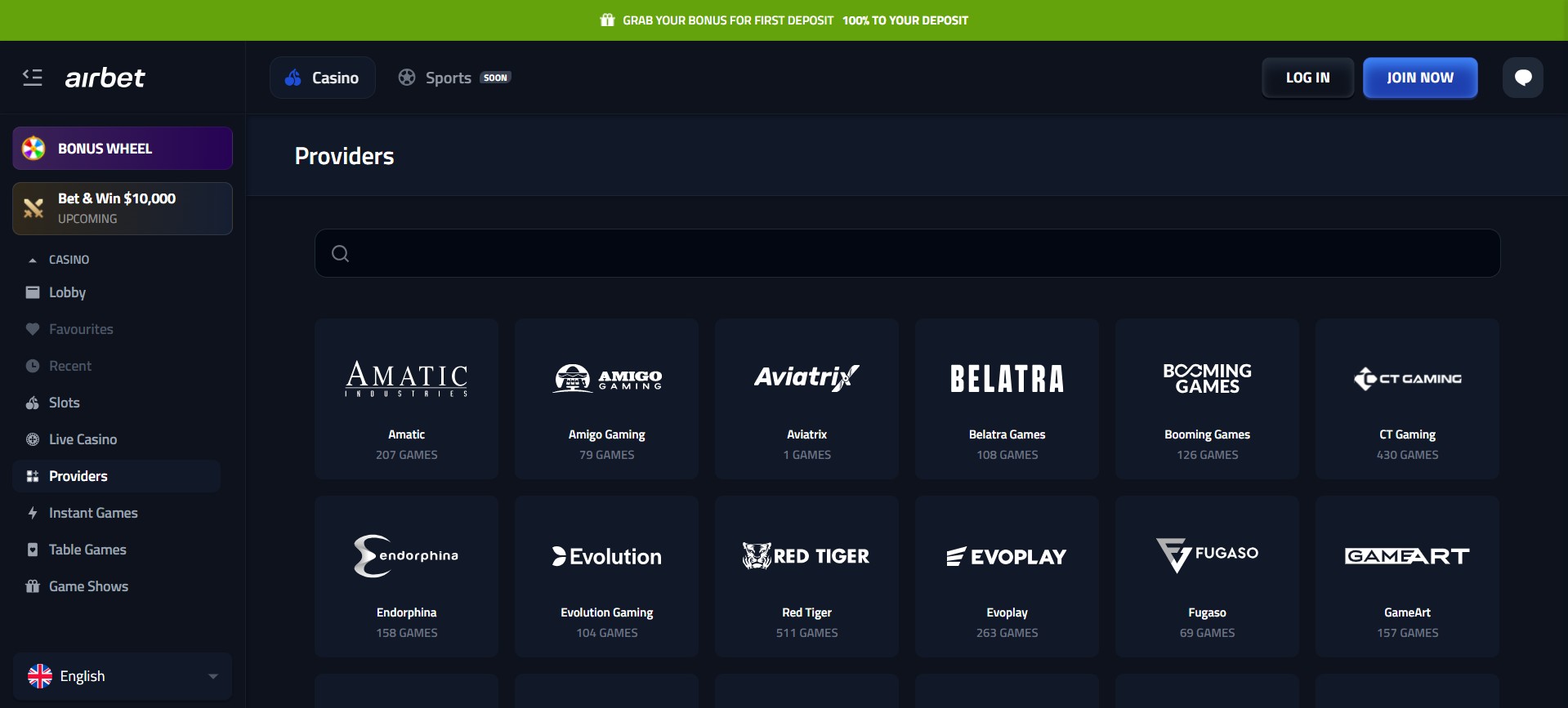Open the BONUS WHEEL button

pyautogui.click(x=123, y=149)
